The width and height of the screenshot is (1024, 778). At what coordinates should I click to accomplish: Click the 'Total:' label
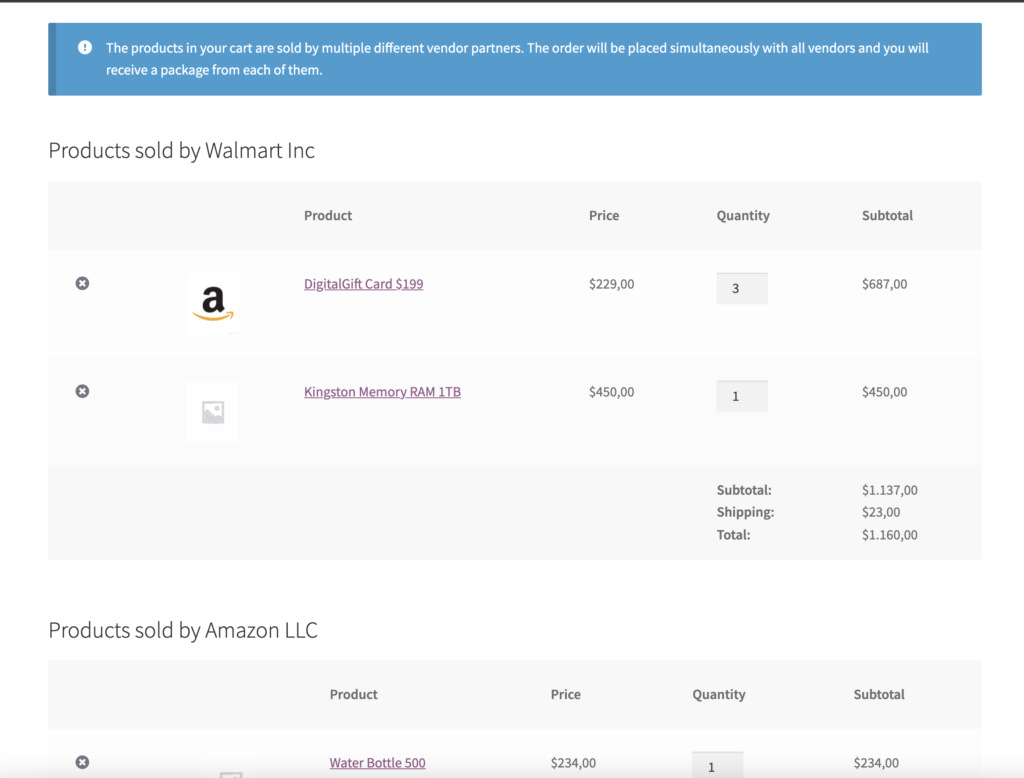733,534
